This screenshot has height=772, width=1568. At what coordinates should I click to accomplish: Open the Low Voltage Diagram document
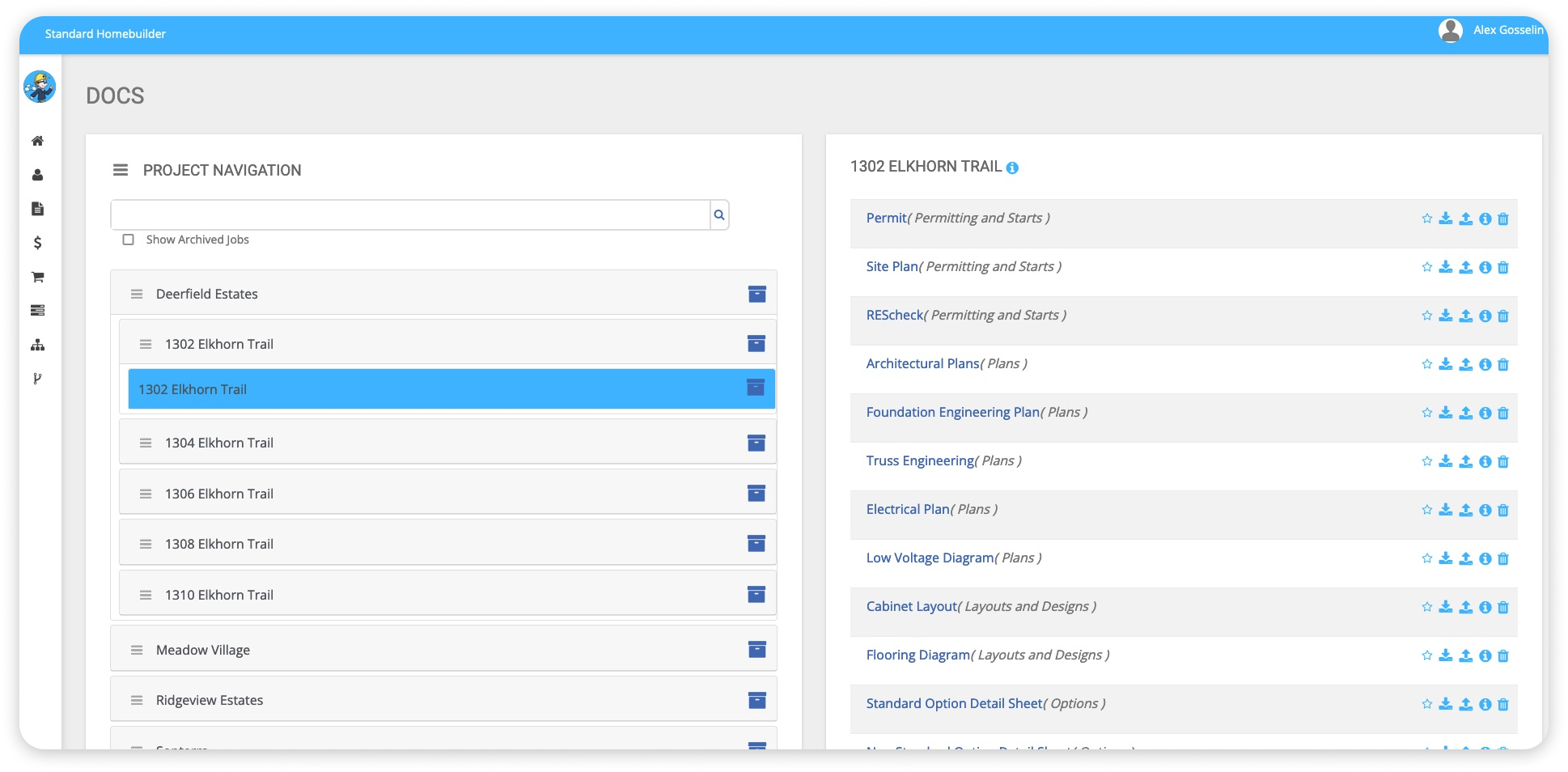pyautogui.click(x=929, y=558)
